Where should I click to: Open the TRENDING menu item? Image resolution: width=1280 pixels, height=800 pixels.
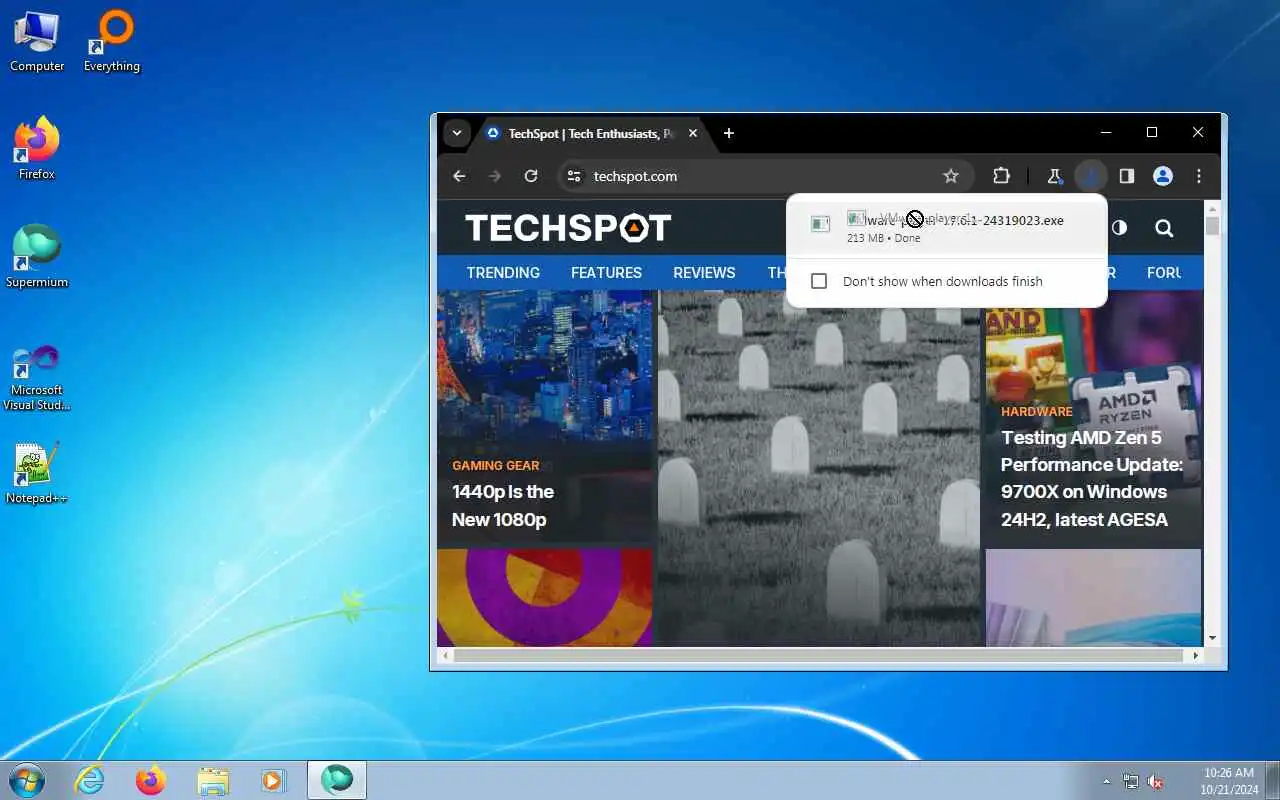click(x=503, y=272)
